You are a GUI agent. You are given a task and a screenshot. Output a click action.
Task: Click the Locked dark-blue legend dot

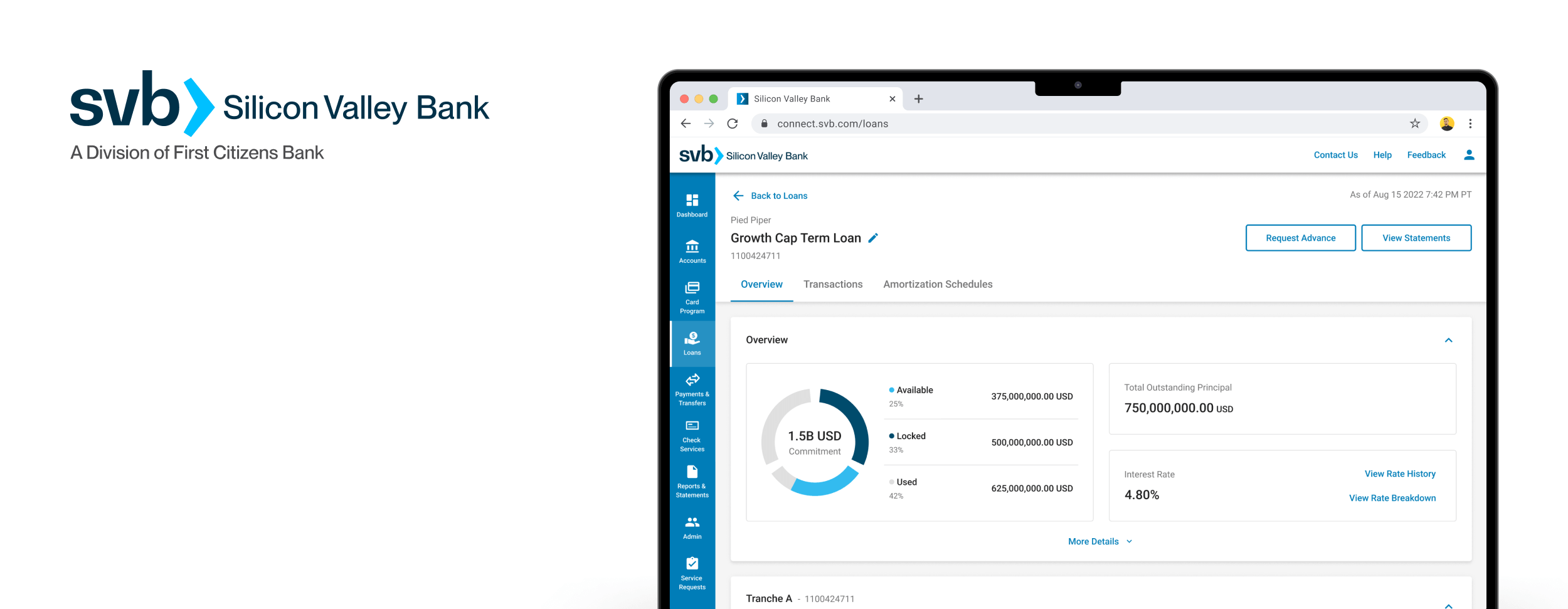click(891, 436)
